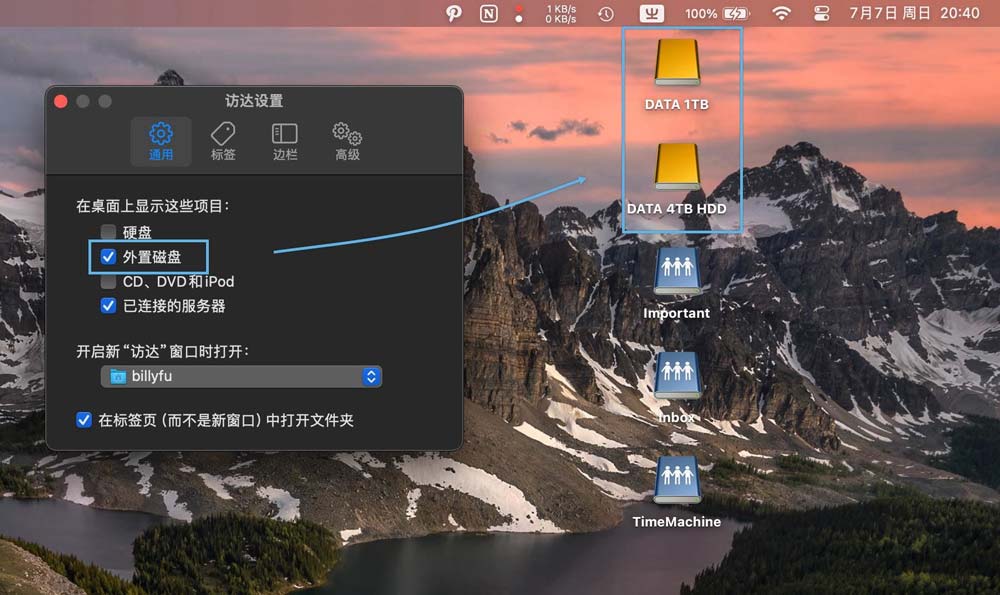The height and width of the screenshot is (595, 1000).
Task: Open the 高级 settings tab
Action: pos(347,138)
